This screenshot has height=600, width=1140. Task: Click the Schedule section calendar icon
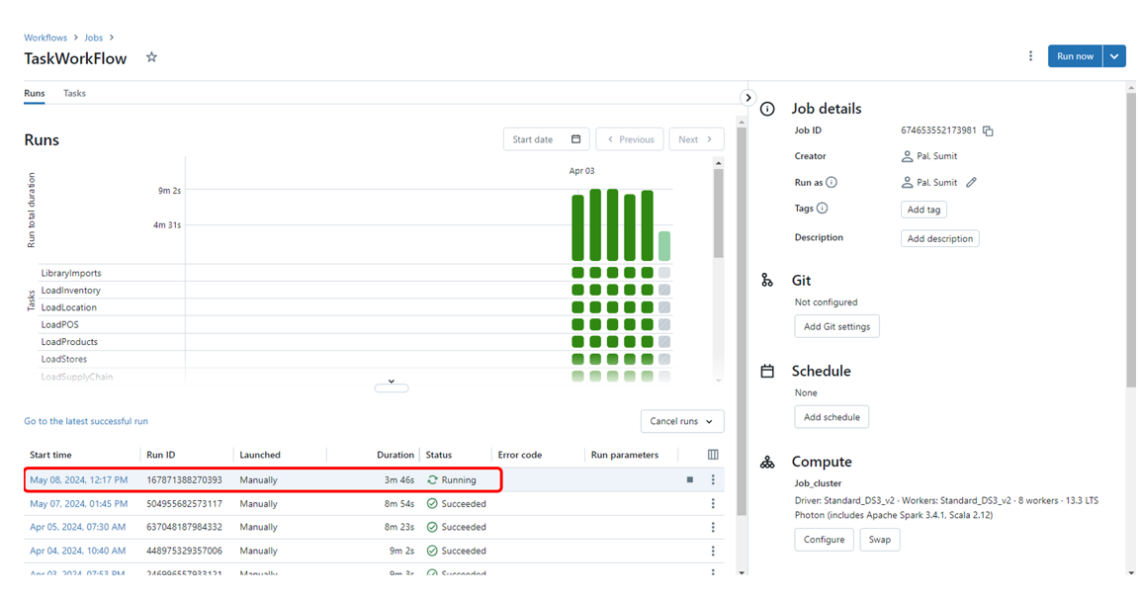(767, 371)
